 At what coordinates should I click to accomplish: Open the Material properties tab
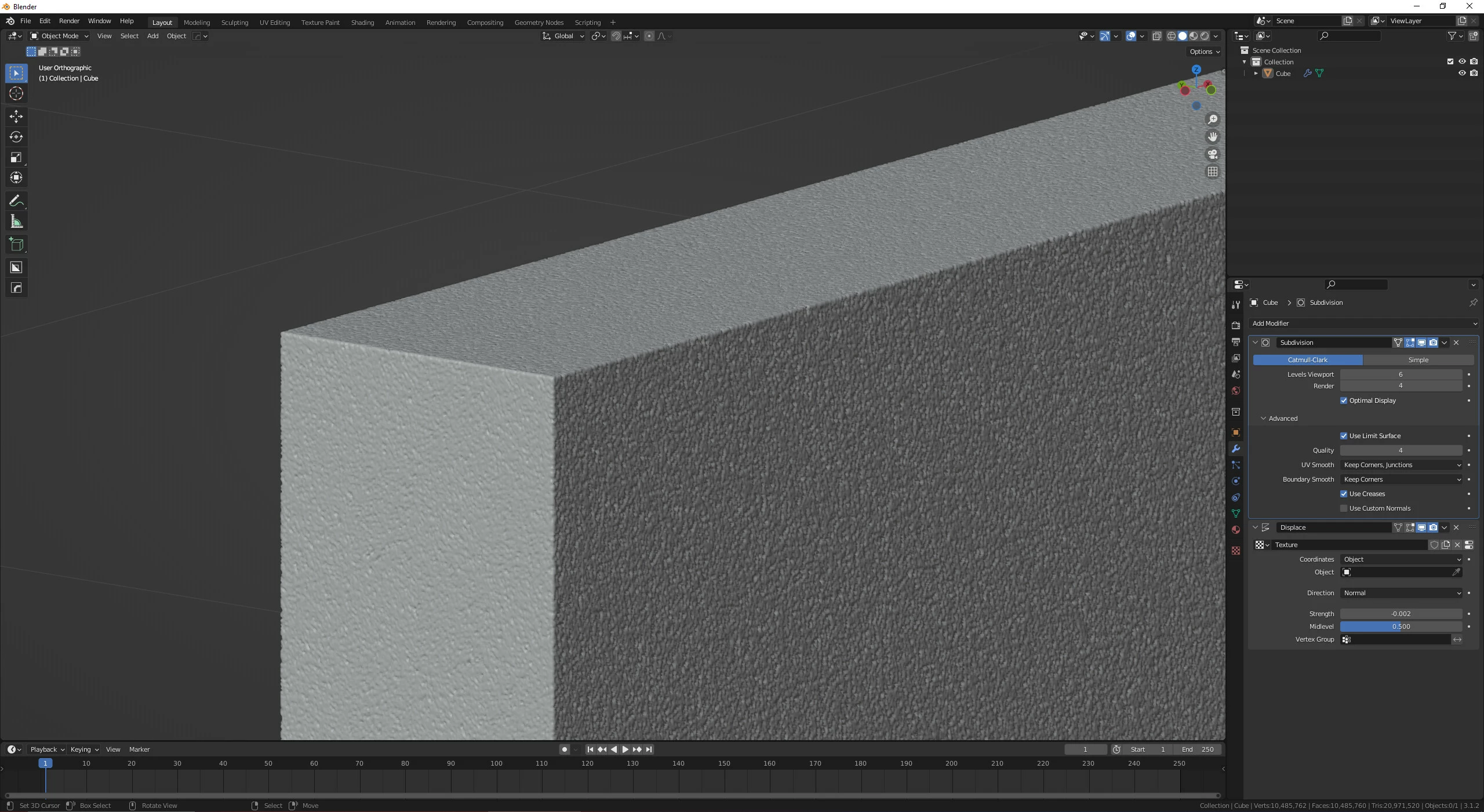1235,530
